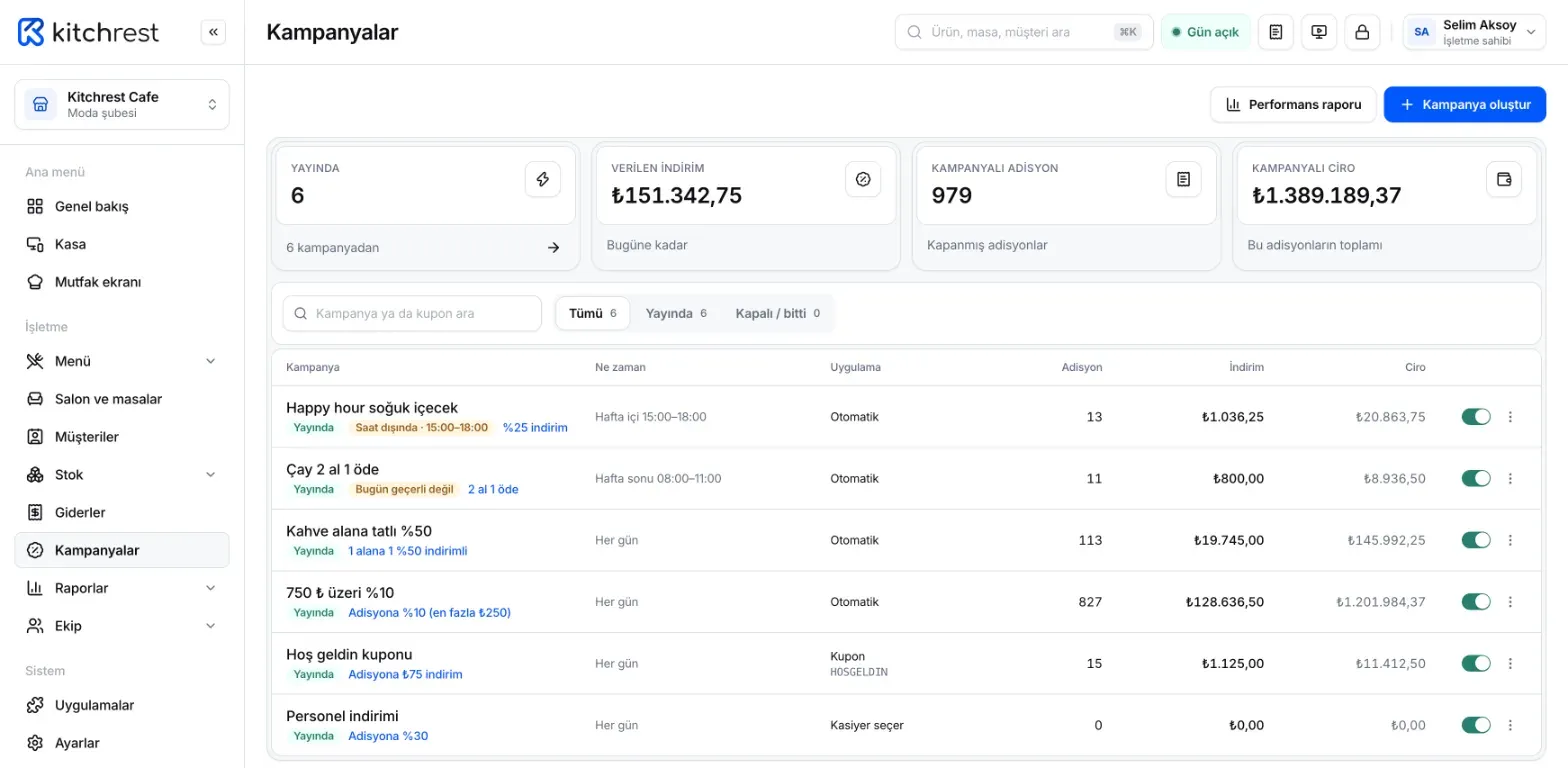This screenshot has height=768, width=1568.
Task: Select the Tümü filter tab
Action: pos(593,313)
